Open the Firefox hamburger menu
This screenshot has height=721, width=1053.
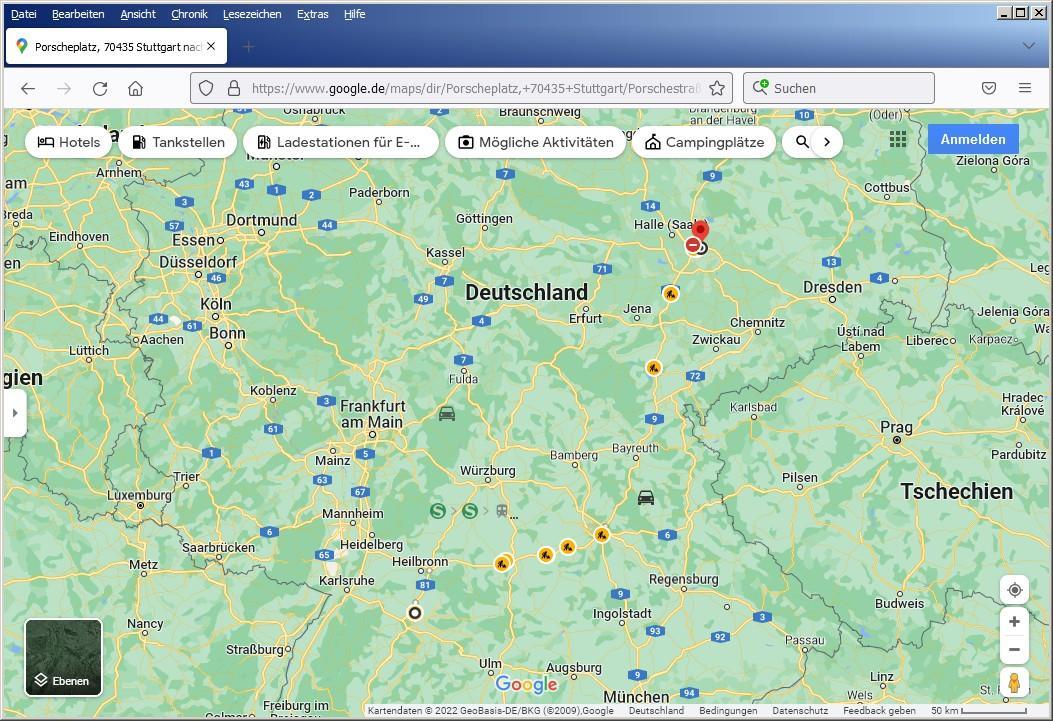pyautogui.click(x=1025, y=88)
